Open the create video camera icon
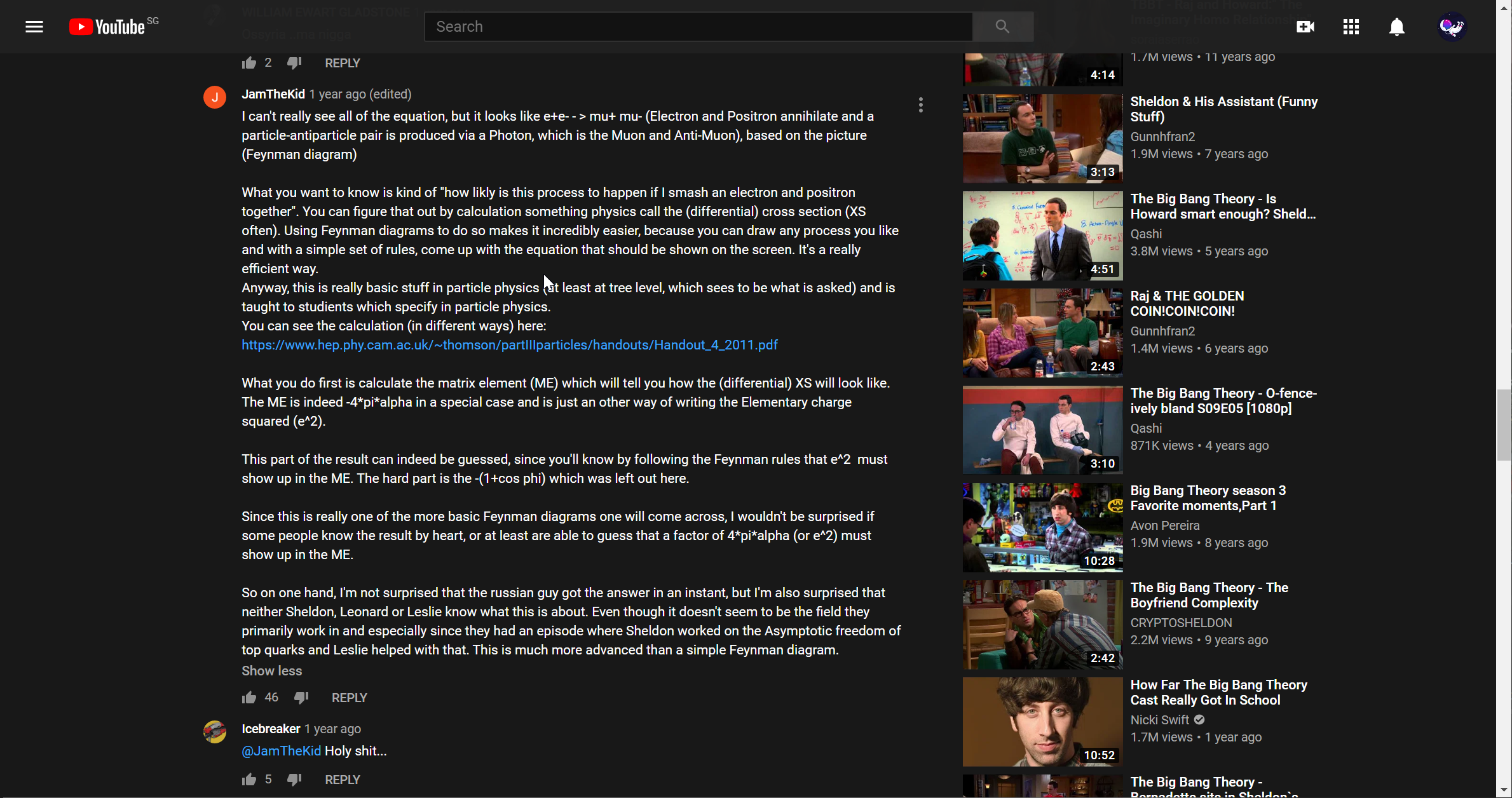 (x=1305, y=27)
